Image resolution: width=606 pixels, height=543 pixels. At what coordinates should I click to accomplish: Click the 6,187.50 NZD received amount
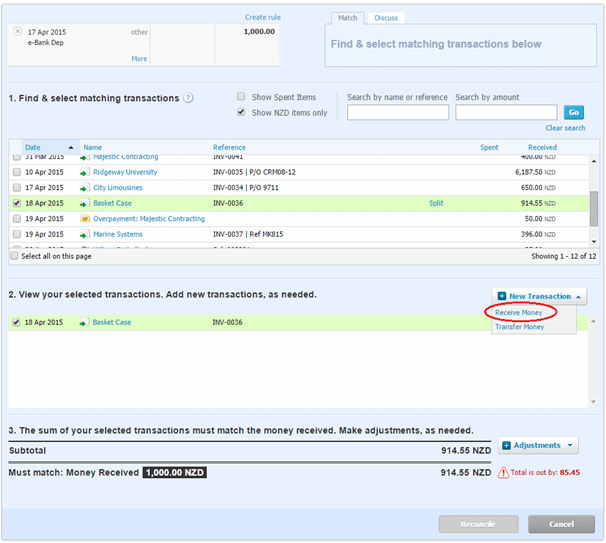[x=535, y=172]
